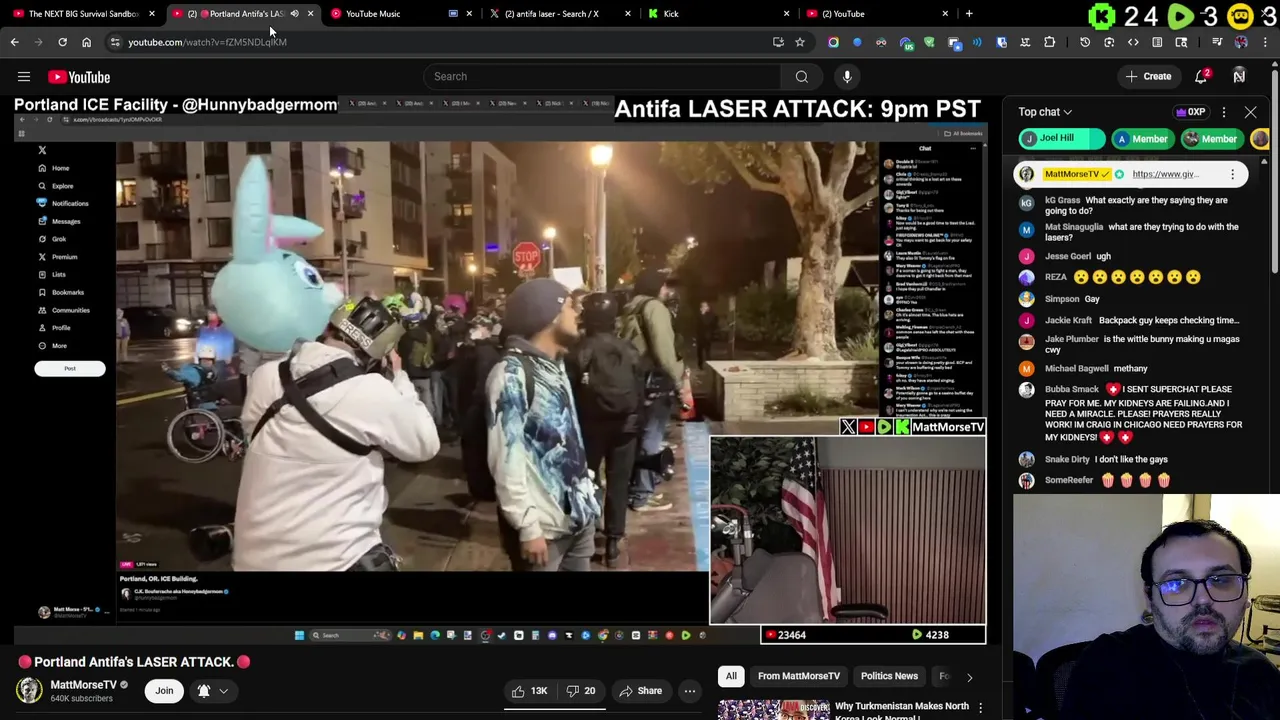The image size is (1280, 720).
Task: Share the video
Action: tap(640, 691)
